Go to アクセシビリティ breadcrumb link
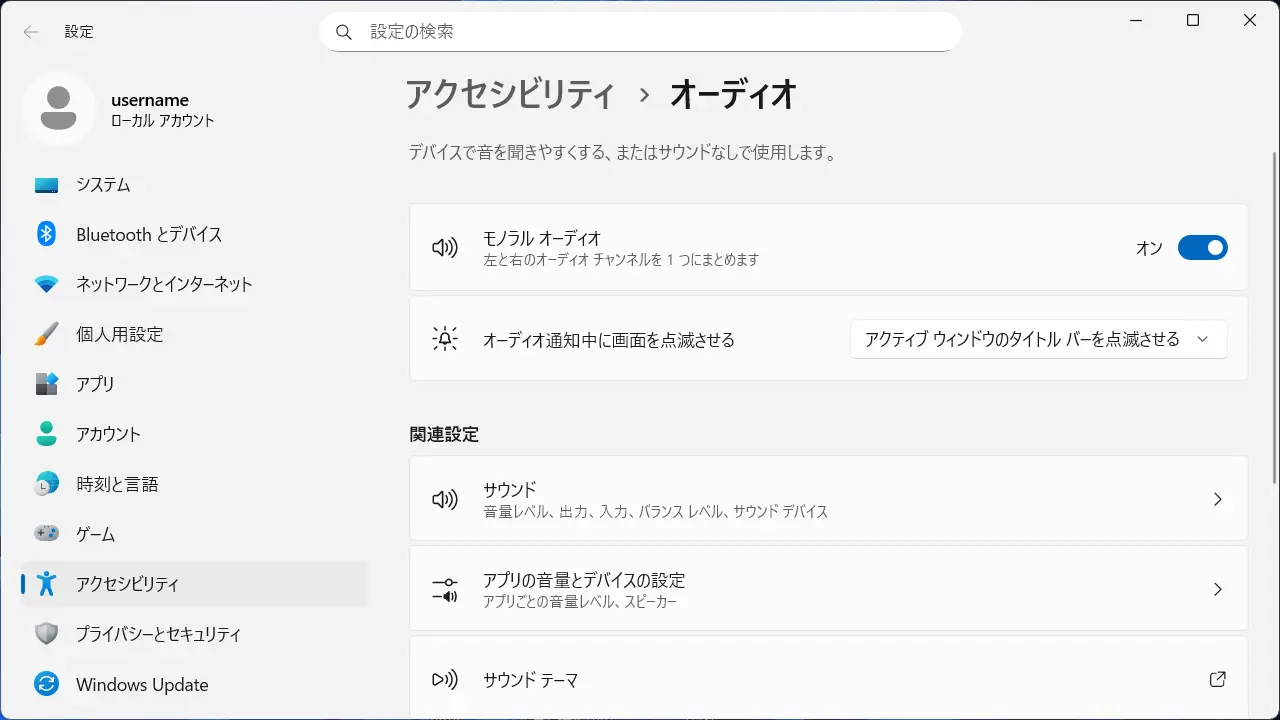The height and width of the screenshot is (720, 1280). [x=510, y=95]
